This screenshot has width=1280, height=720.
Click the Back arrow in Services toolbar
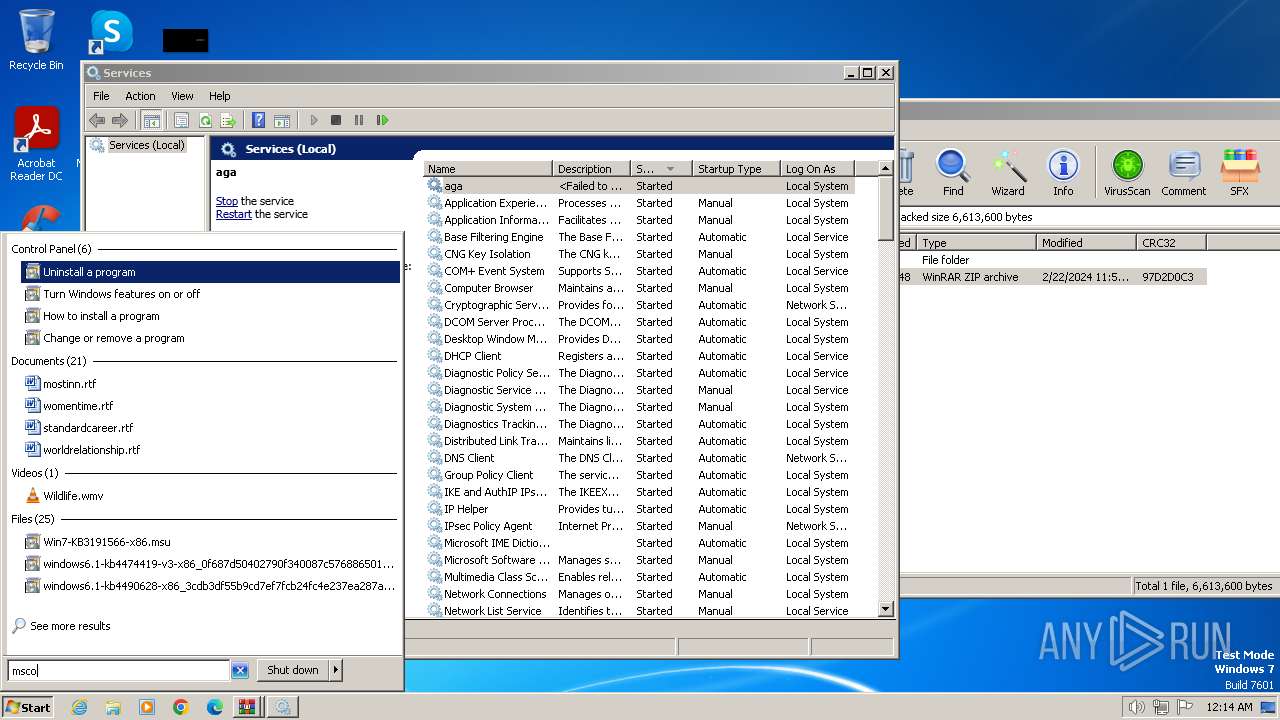pyautogui.click(x=97, y=120)
